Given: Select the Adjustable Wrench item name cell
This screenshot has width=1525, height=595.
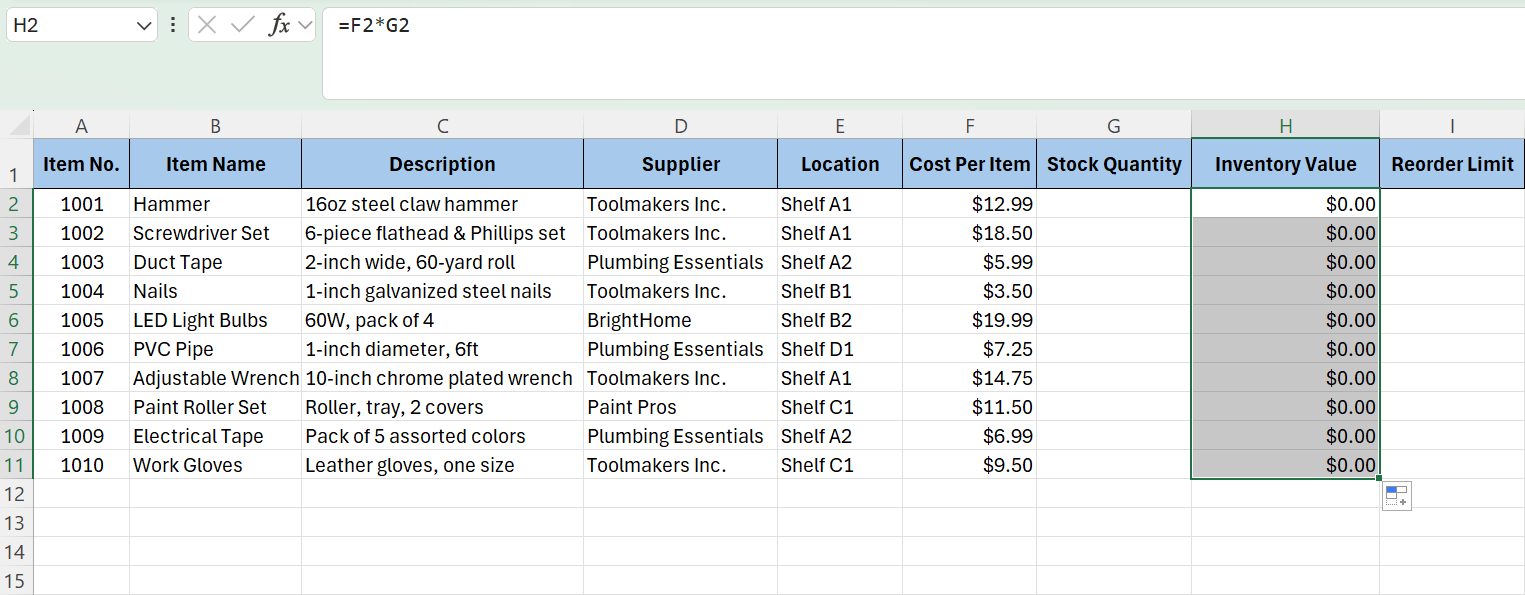Looking at the screenshot, I should coord(215,378).
